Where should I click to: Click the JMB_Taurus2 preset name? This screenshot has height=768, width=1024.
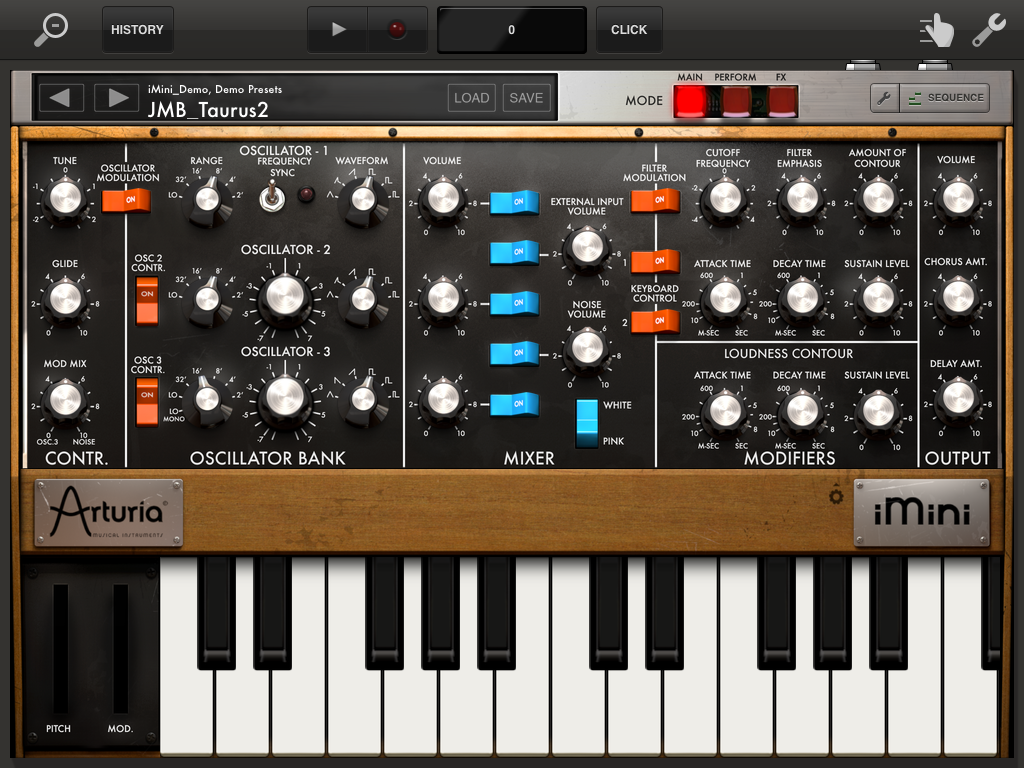[208, 110]
